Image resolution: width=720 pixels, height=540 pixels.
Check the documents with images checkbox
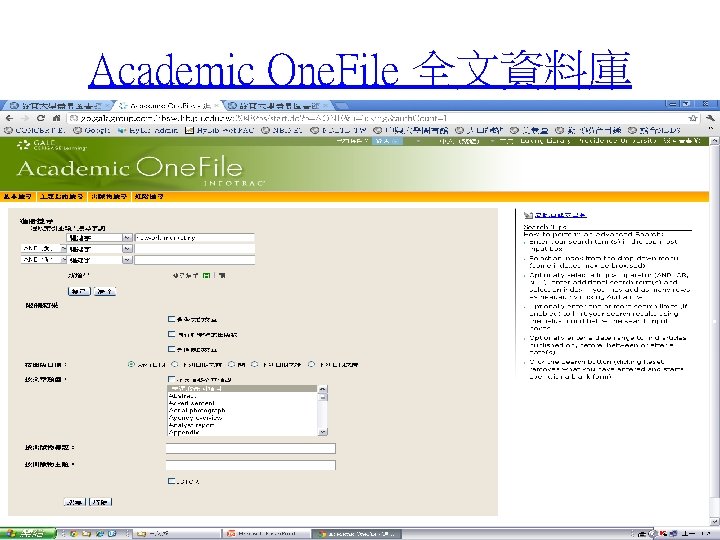pyautogui.click(x=171, y=349)
